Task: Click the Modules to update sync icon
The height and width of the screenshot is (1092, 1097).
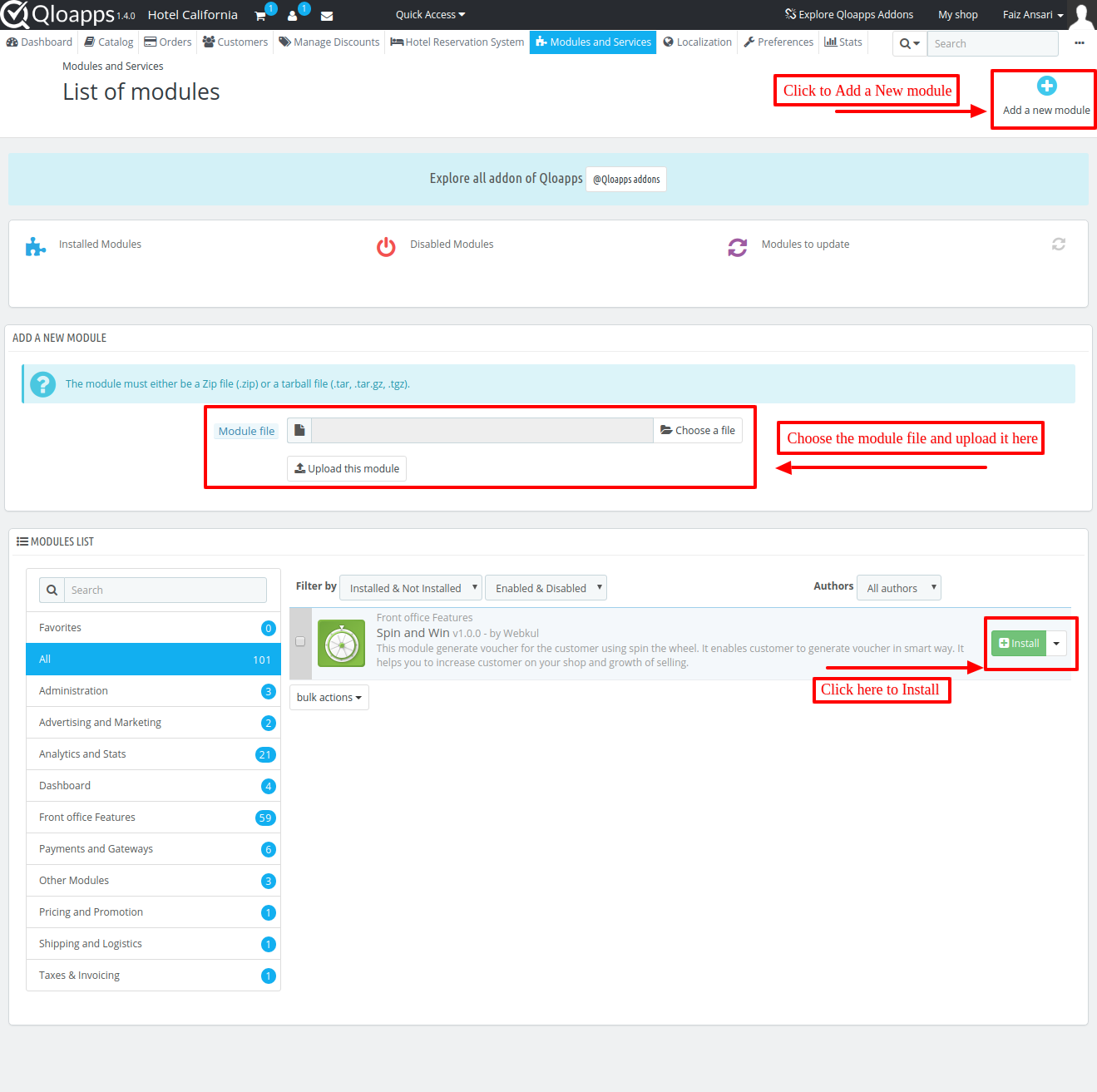Action: (738, 247)
